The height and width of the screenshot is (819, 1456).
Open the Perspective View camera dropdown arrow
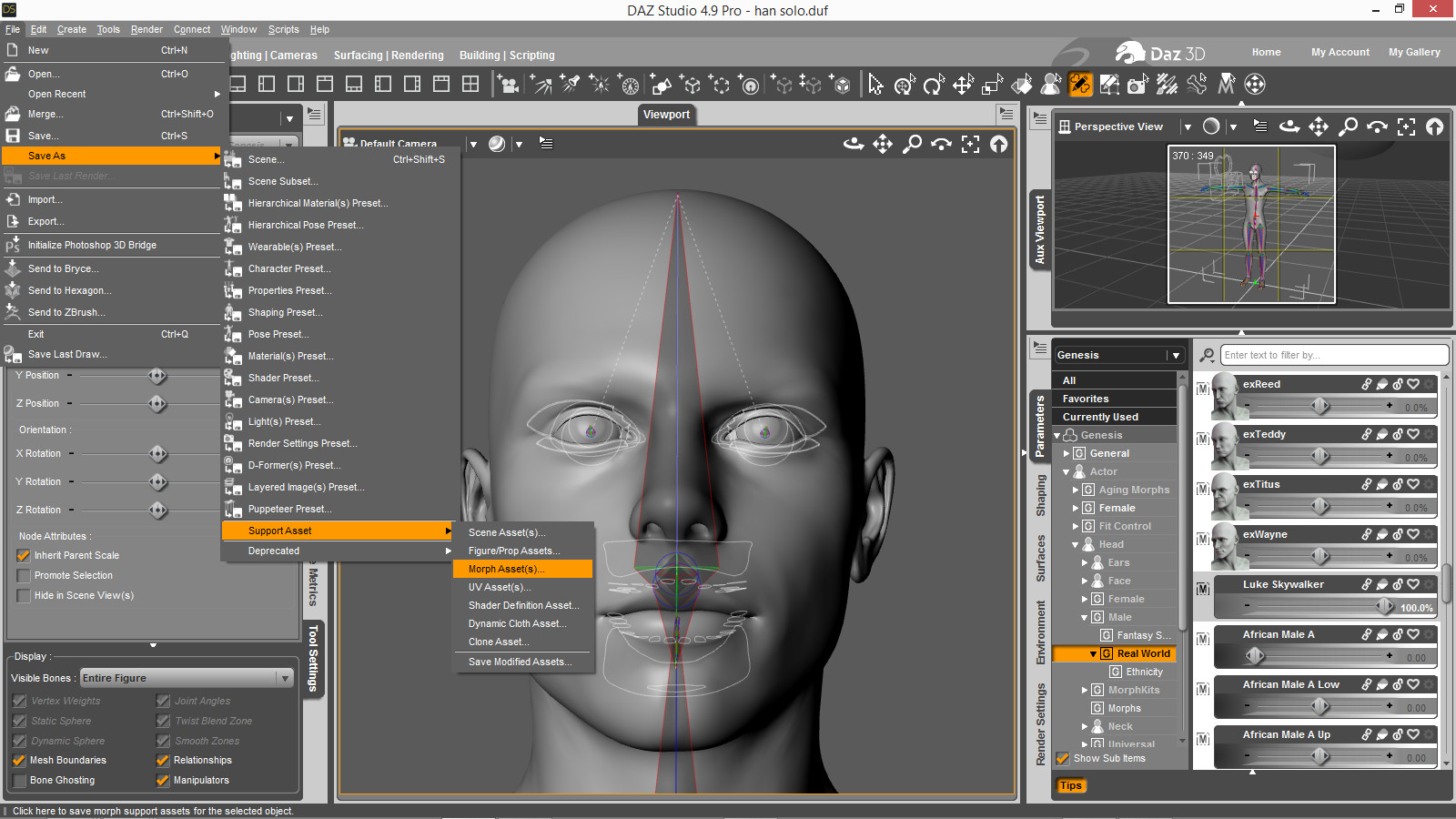coord(1187,126)
